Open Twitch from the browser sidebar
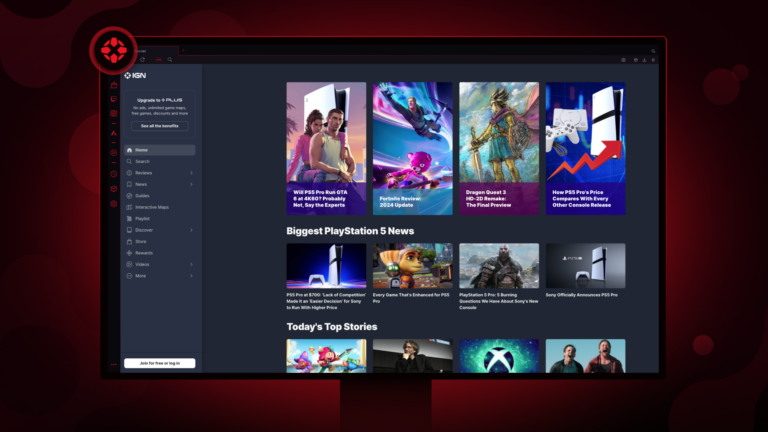768x432 pixels. tap(114, 99)
